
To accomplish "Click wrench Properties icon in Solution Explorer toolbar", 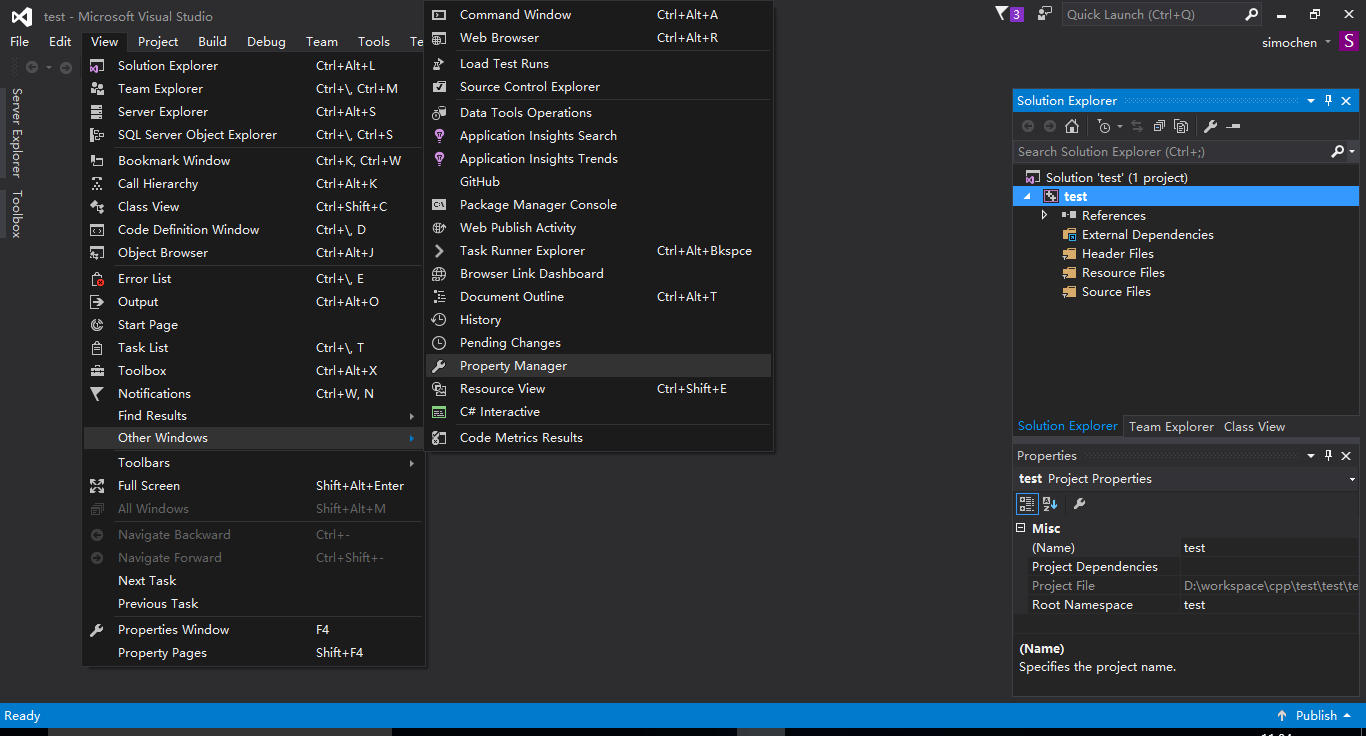I will tap(1210, 126).
